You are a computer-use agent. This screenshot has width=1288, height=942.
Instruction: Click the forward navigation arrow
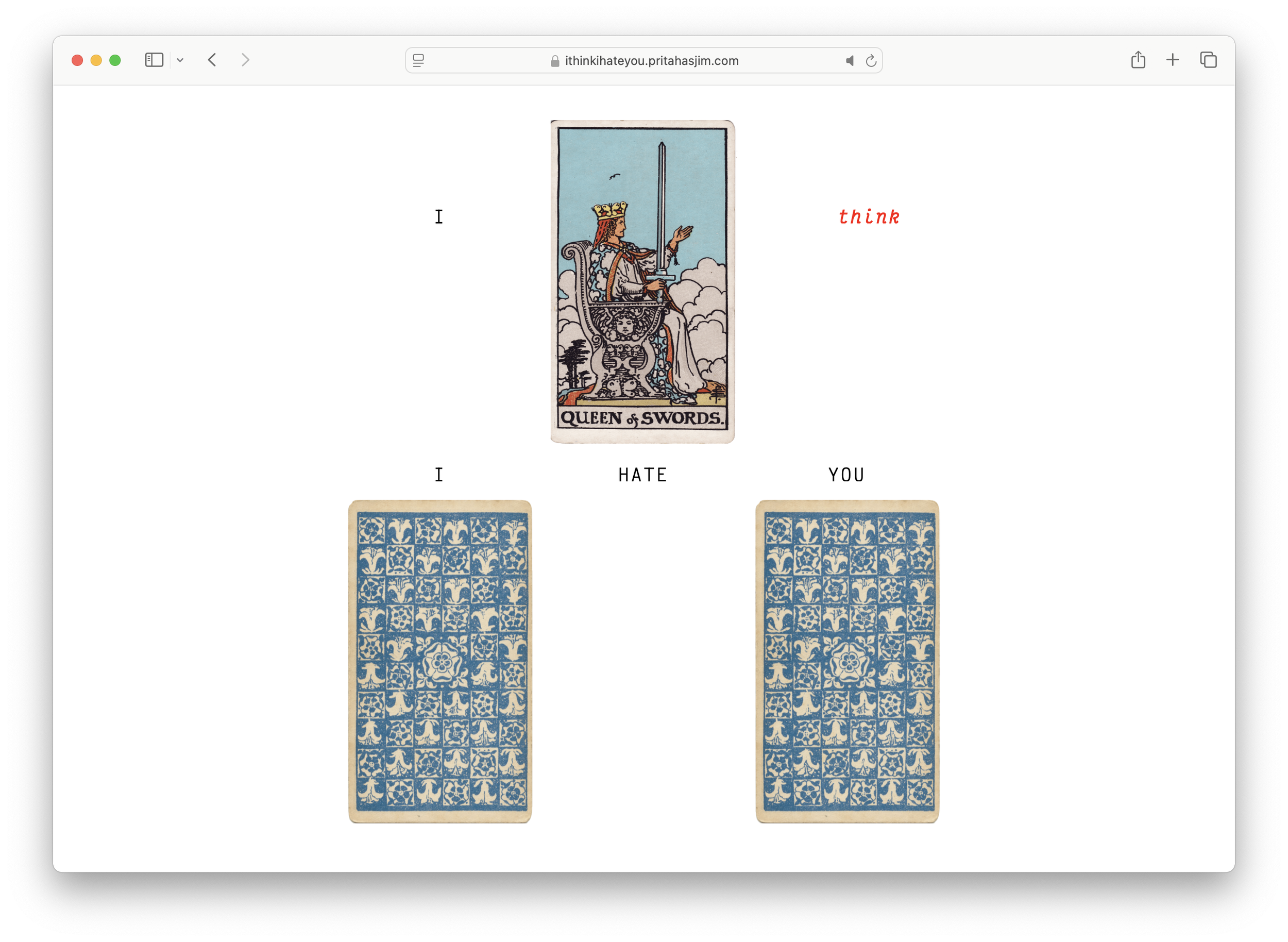coord(245,60)
